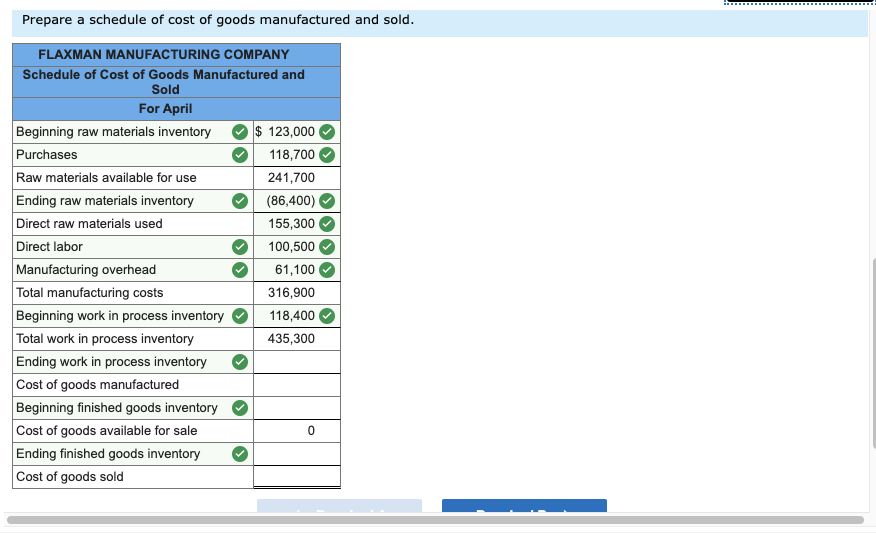Click checkmark beside 118,400 value
The height and width of the screenshot is (535, 876).
(327, 316)
